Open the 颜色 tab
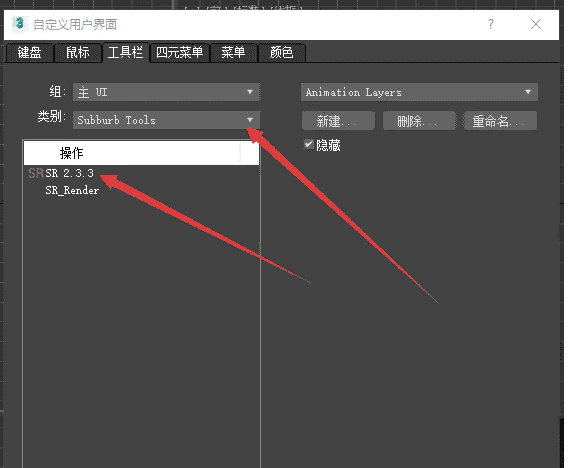Screen dimensions: 568x468 (x=281, y=53)
